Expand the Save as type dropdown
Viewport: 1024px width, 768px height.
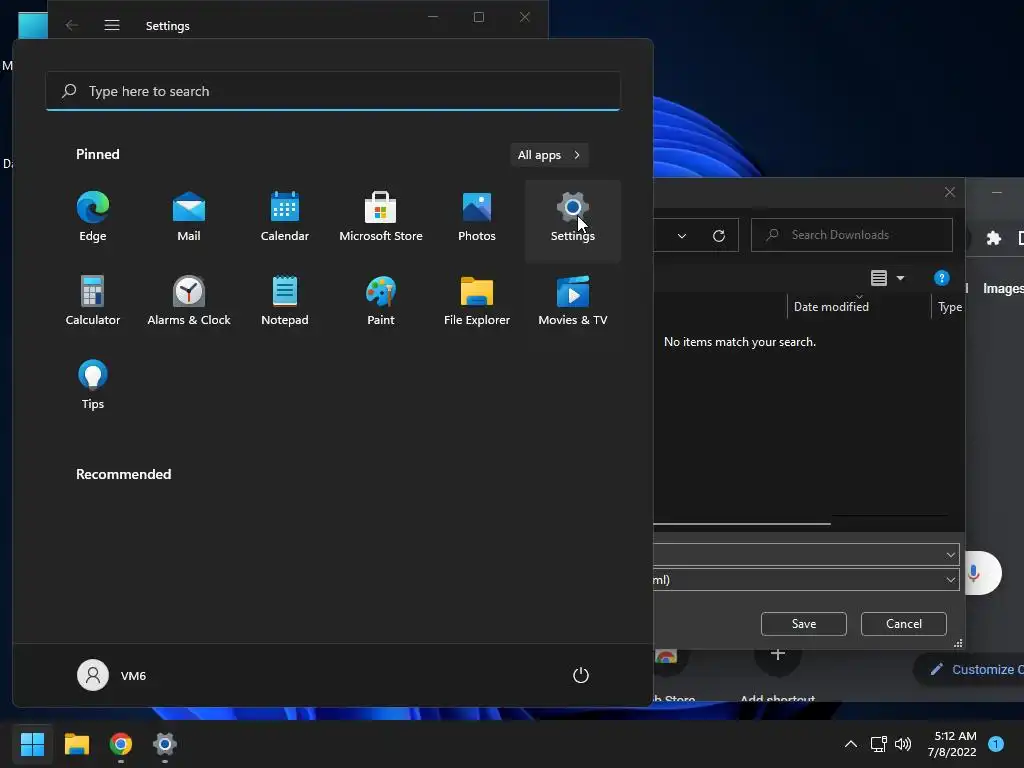point(950,579)
